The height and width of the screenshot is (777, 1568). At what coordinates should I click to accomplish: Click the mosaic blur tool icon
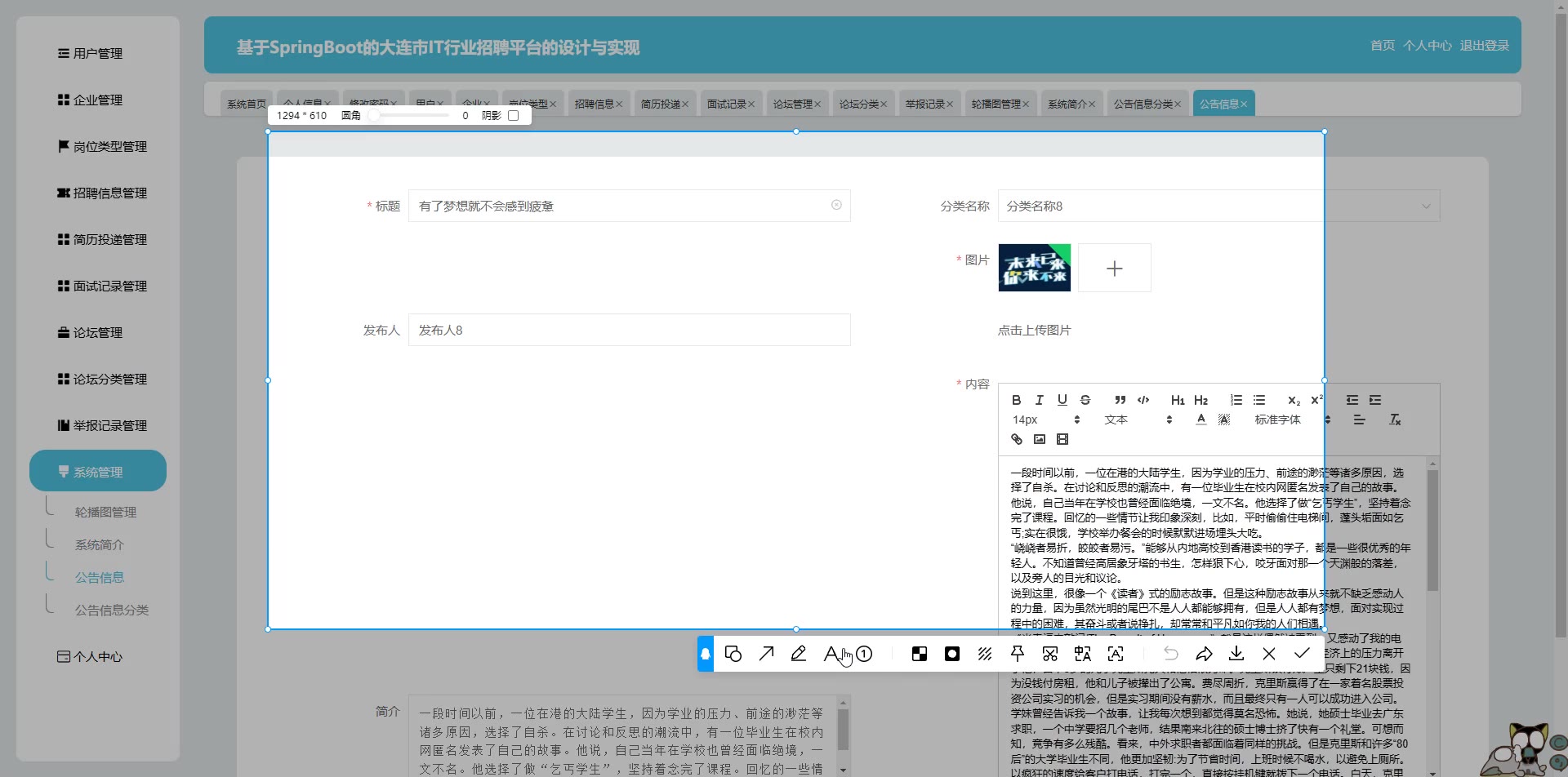(x=920, y=654)
